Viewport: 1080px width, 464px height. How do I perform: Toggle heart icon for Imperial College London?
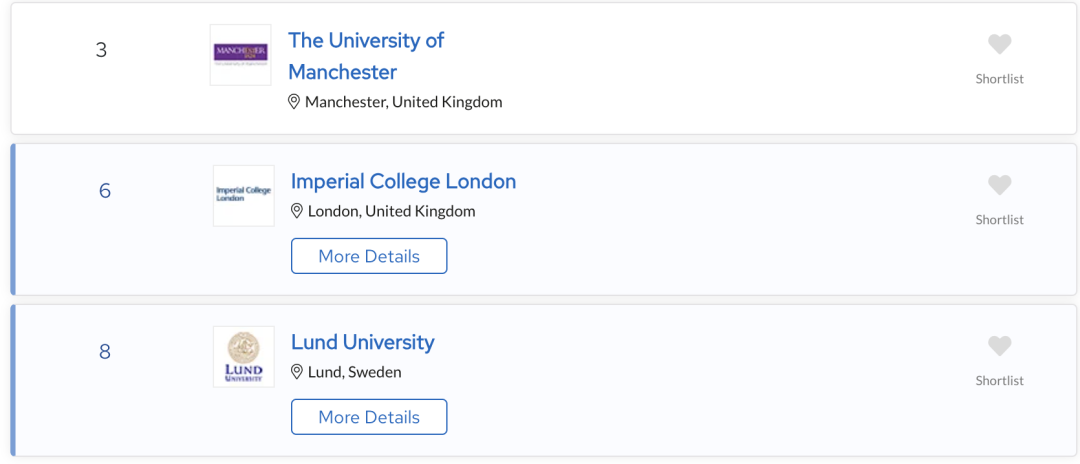pos(999,185)
